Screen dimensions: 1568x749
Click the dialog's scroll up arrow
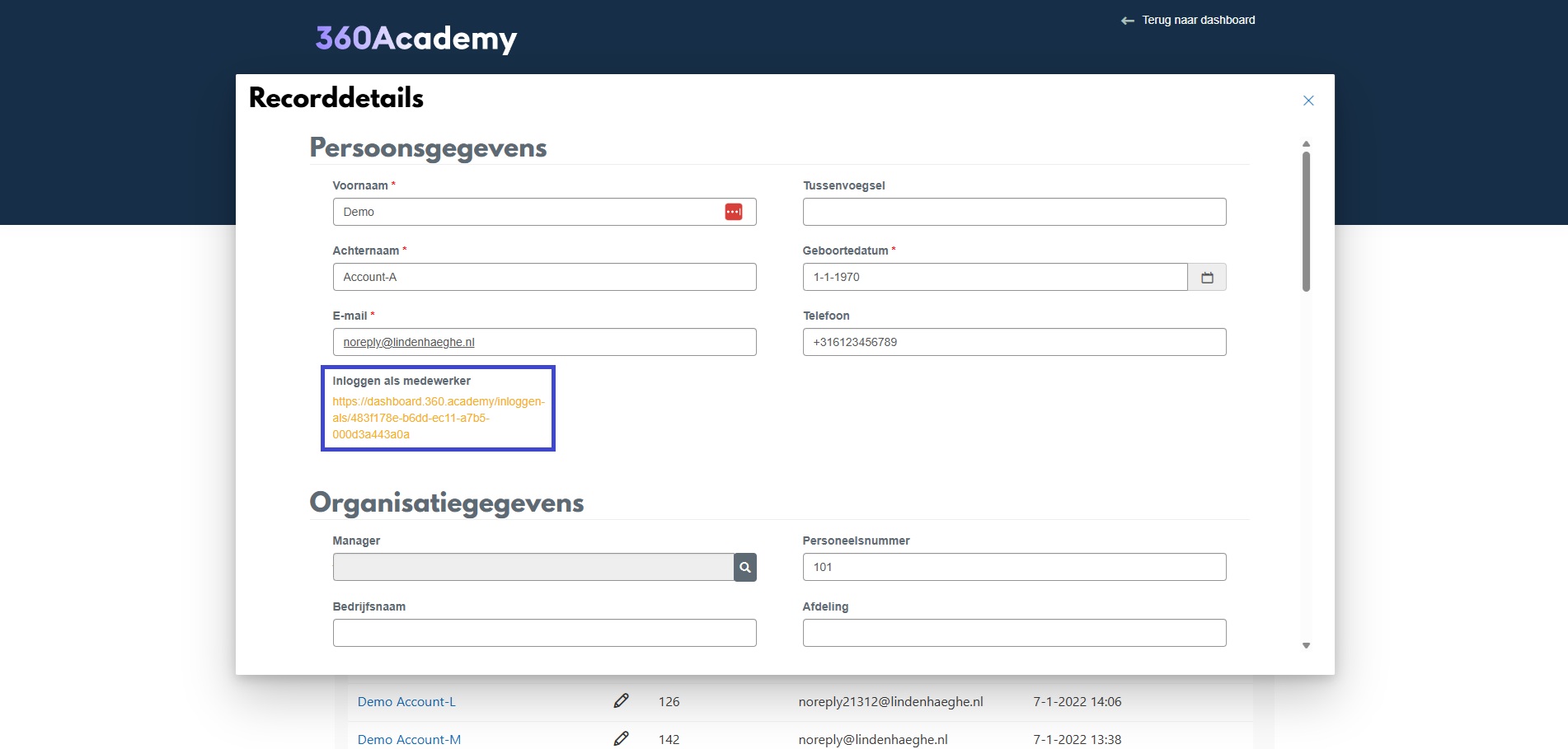tap(1306, 144)
